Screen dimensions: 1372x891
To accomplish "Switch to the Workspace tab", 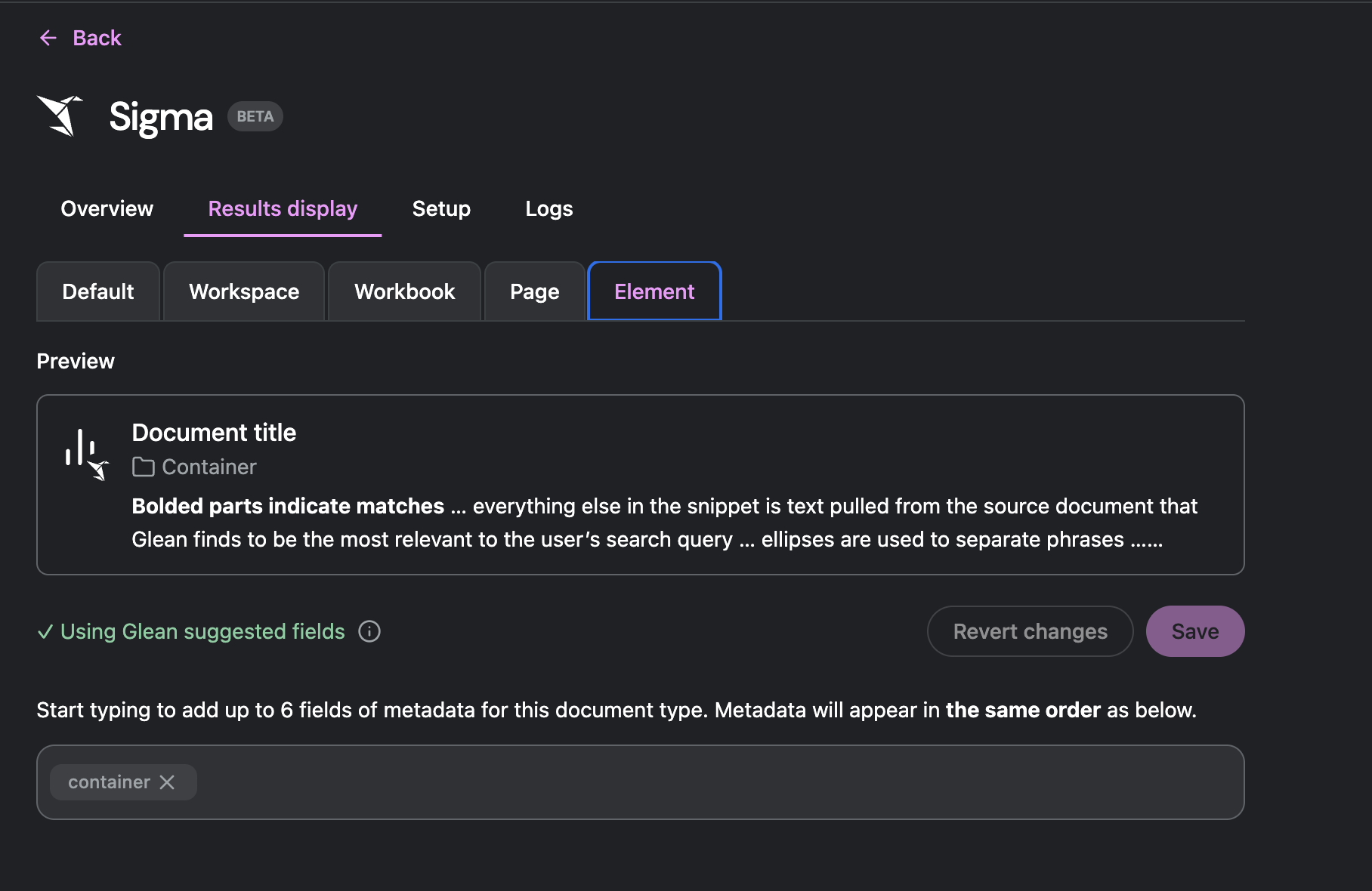I will tap(244, 291).
